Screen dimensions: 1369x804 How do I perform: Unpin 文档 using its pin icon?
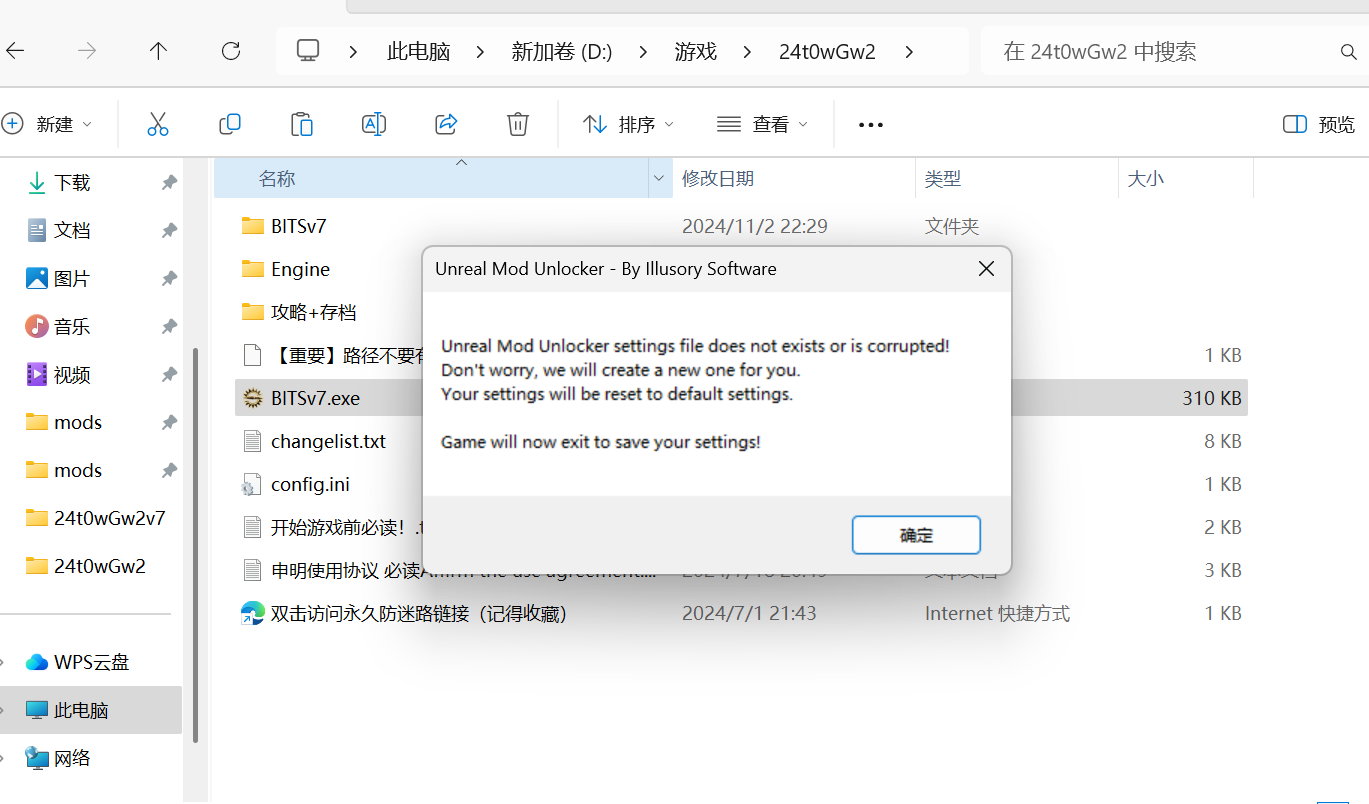point(169,230)
